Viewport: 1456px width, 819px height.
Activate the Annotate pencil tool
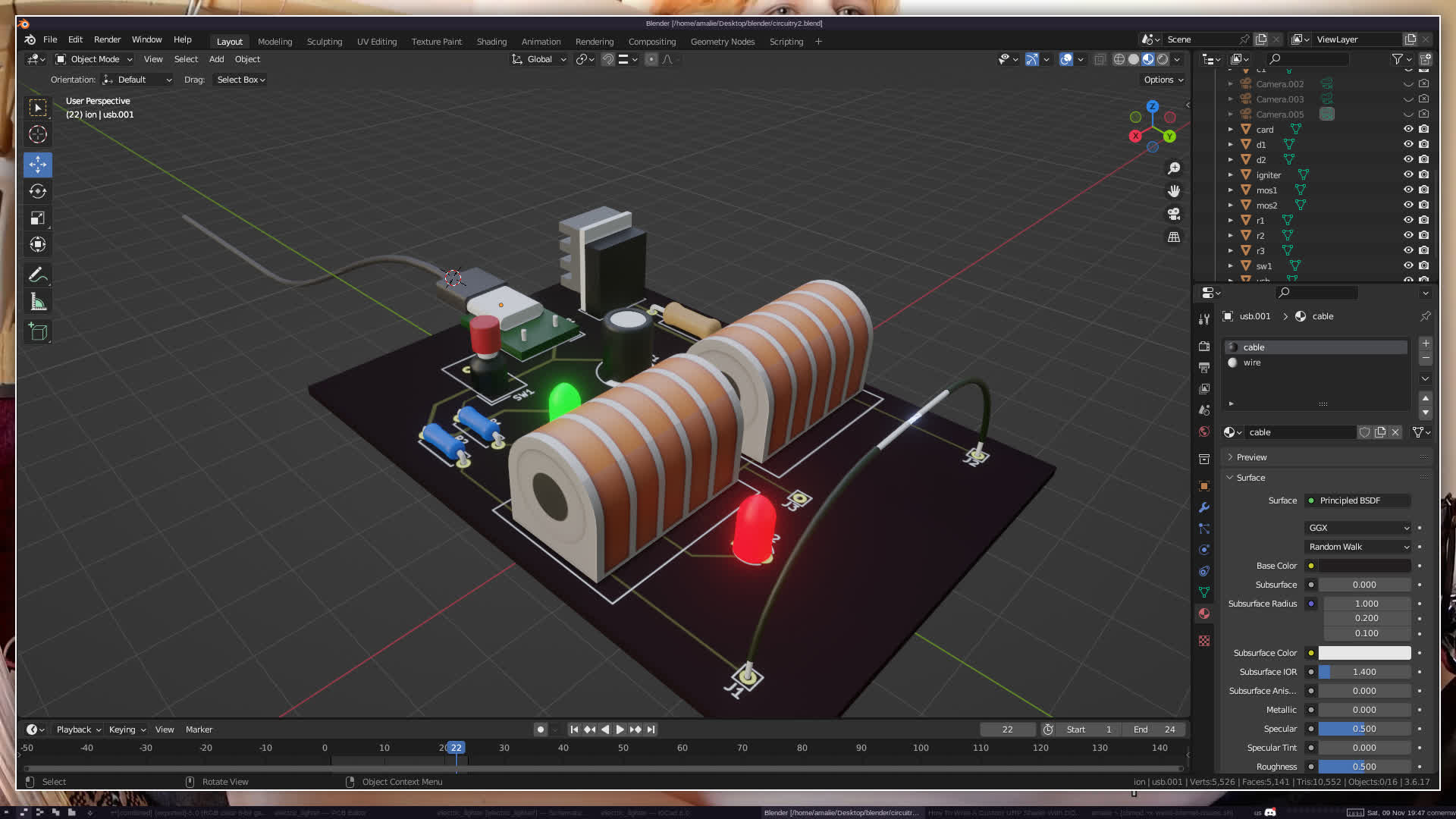38,275
